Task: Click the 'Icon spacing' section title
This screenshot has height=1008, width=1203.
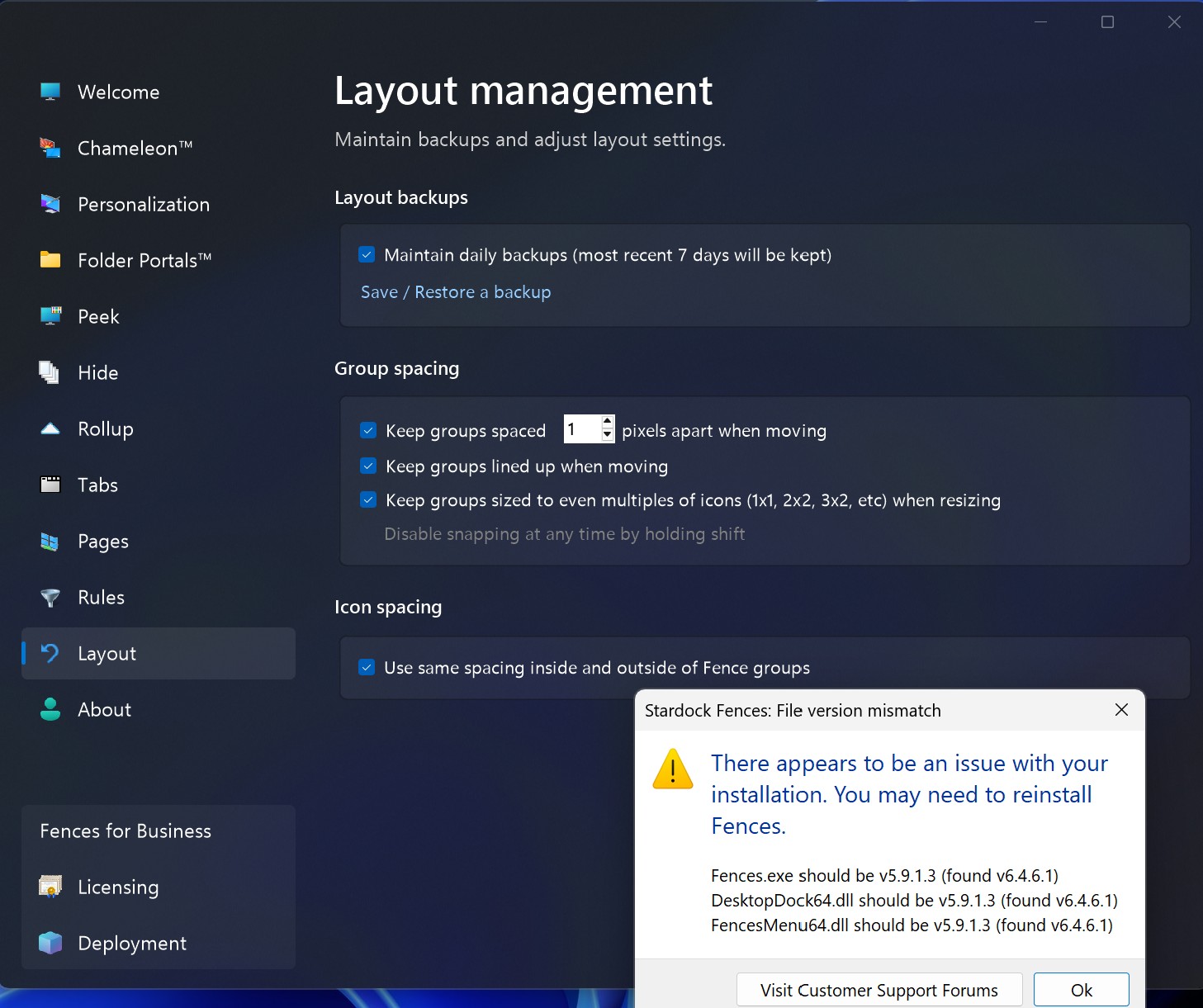Action: coord(388,607)
